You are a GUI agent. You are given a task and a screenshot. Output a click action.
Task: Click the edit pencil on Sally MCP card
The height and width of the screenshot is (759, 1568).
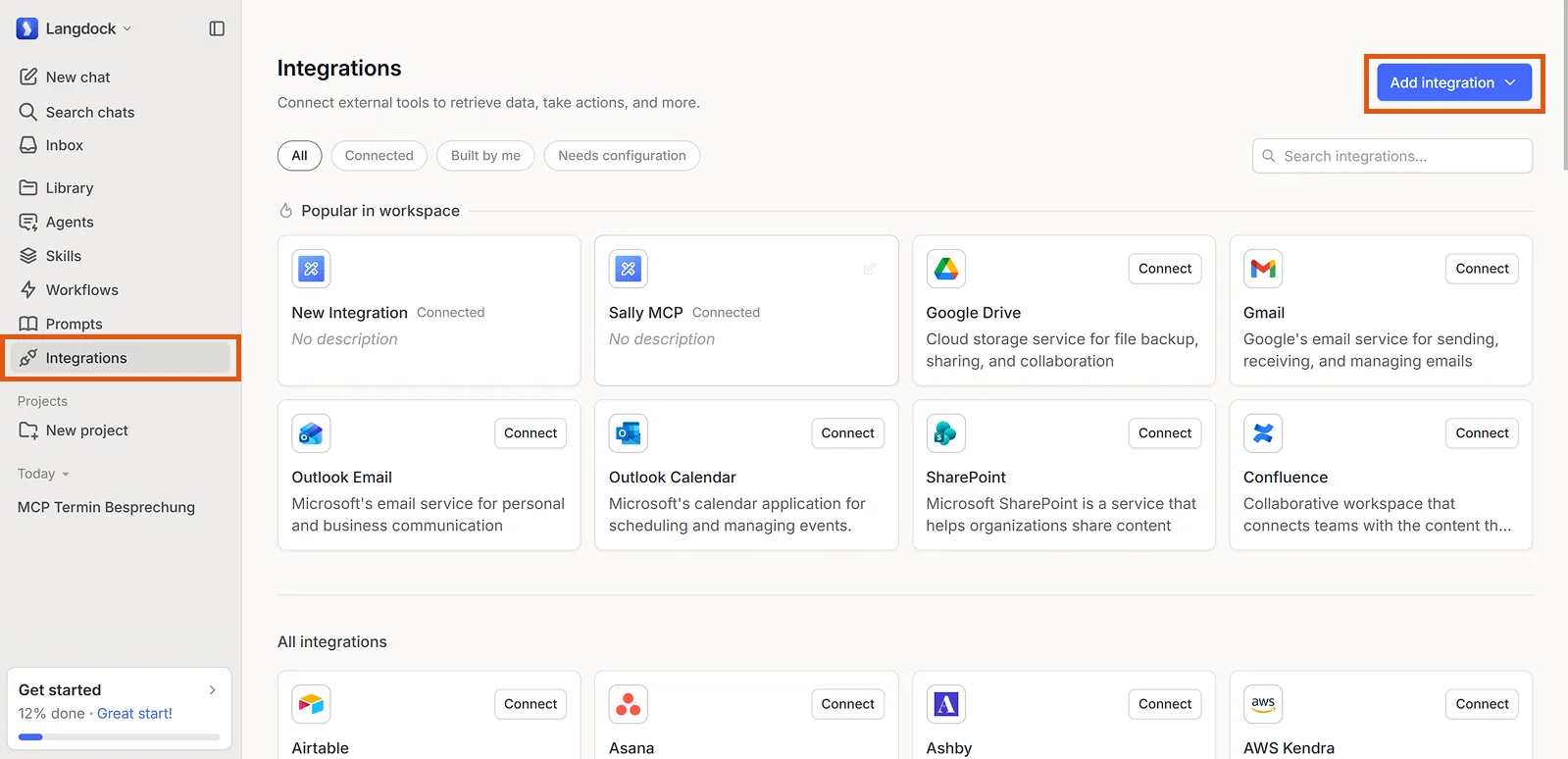click(x=870, y=269)
